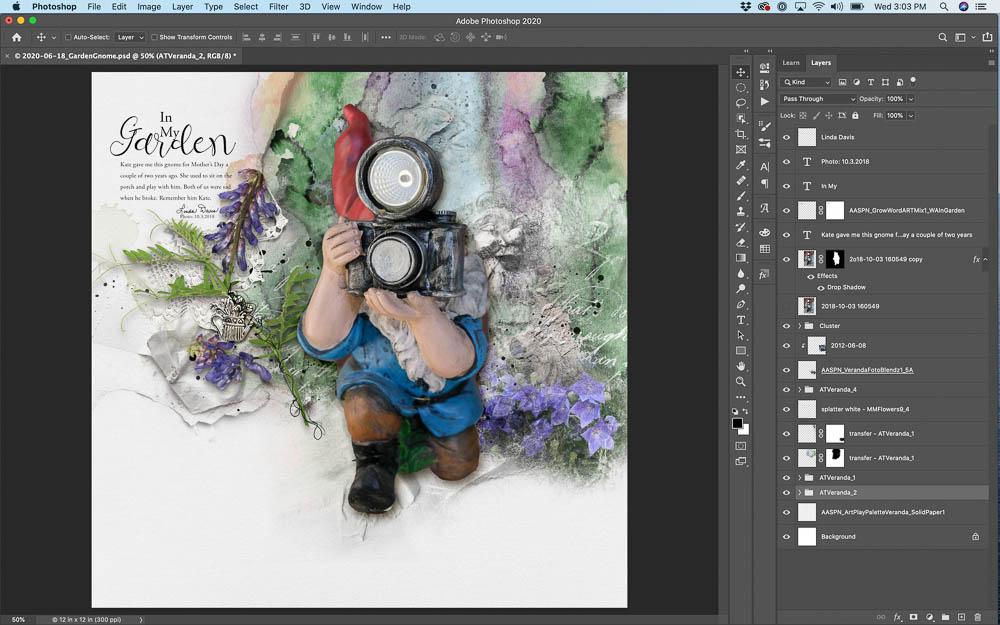The image size is (1000, 625).
Task: Select the Gradient tool
Action: coord(740,258)
